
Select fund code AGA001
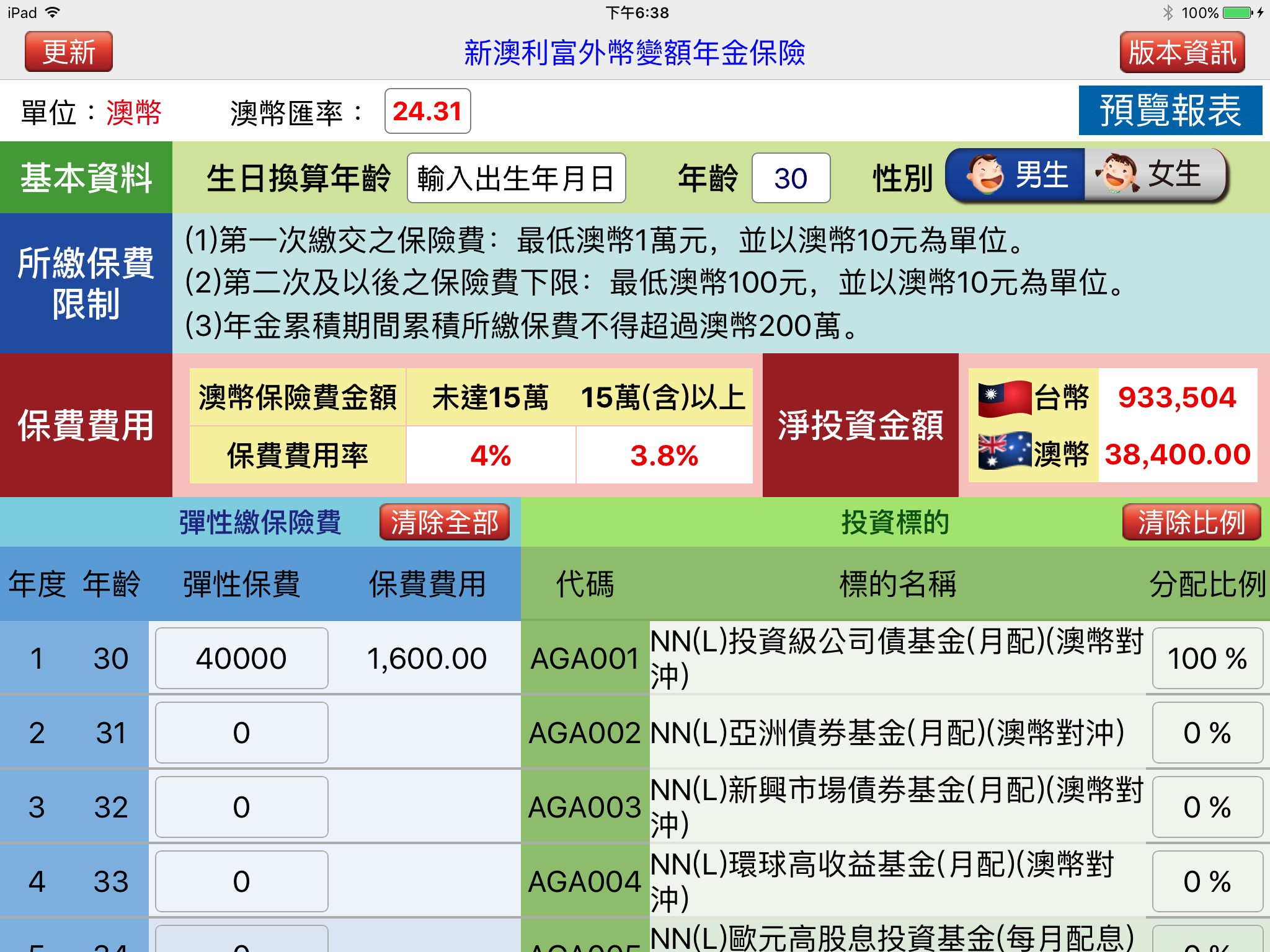coord(585,658)
